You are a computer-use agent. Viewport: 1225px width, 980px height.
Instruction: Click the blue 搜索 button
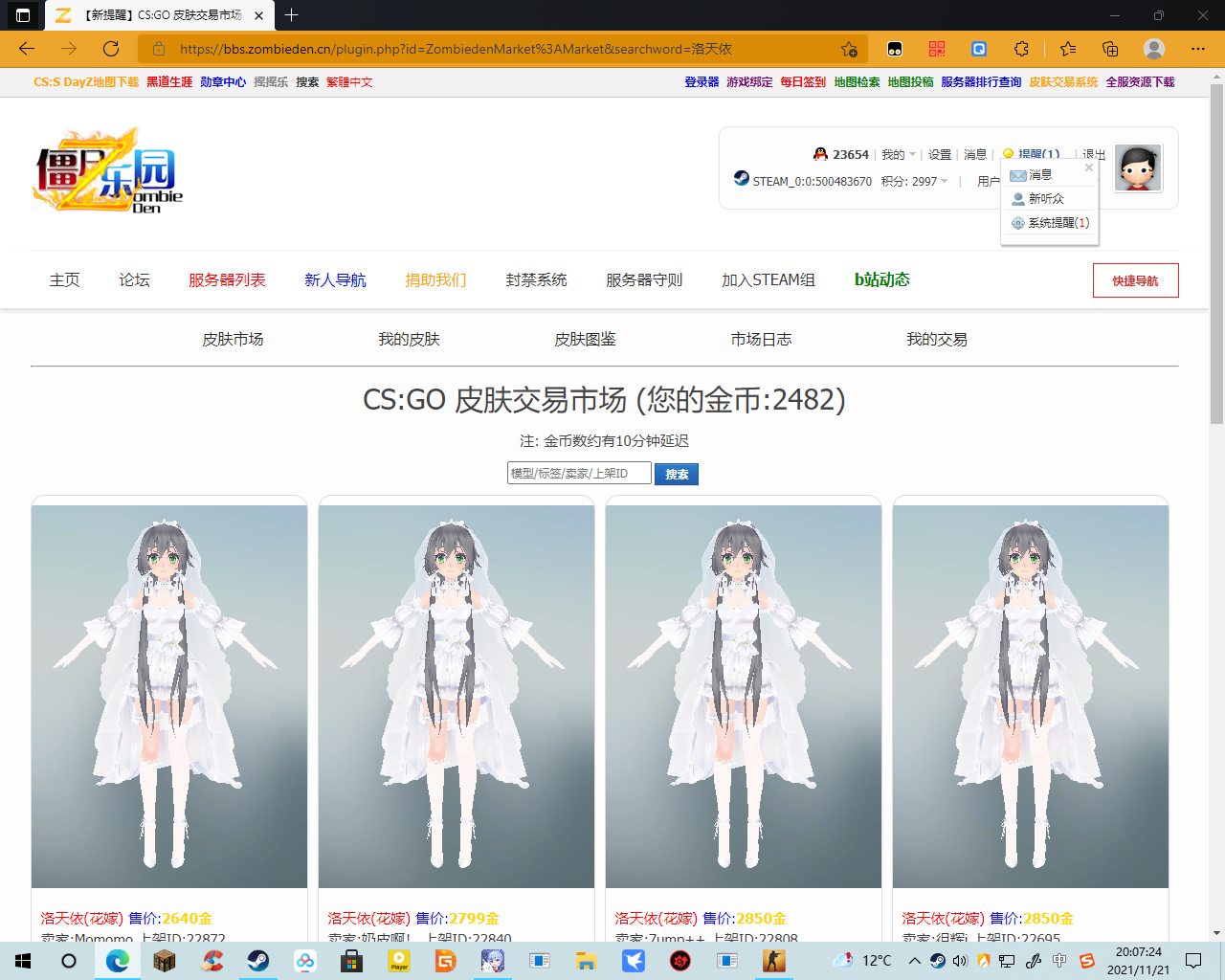pos(677,475)
